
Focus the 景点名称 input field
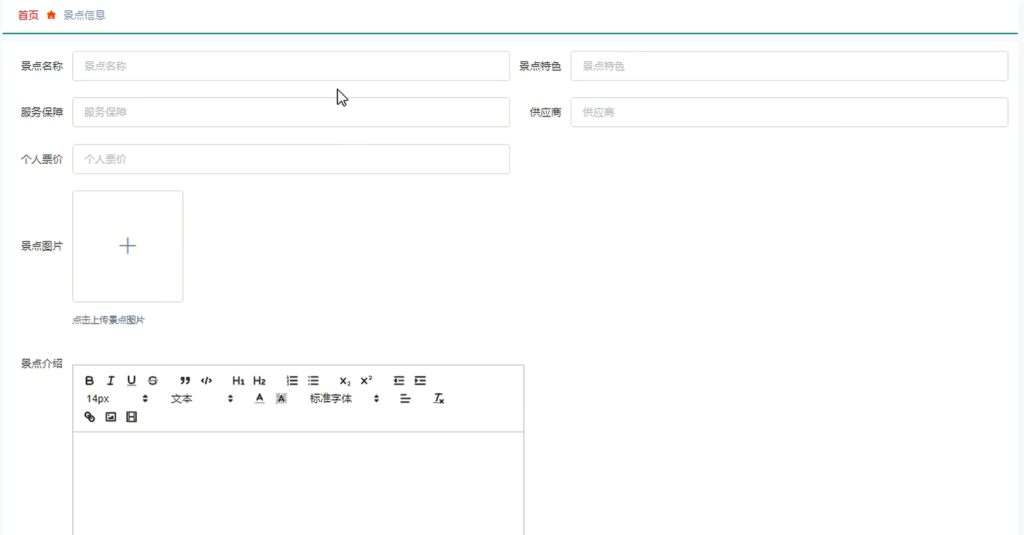pos(291,66)
